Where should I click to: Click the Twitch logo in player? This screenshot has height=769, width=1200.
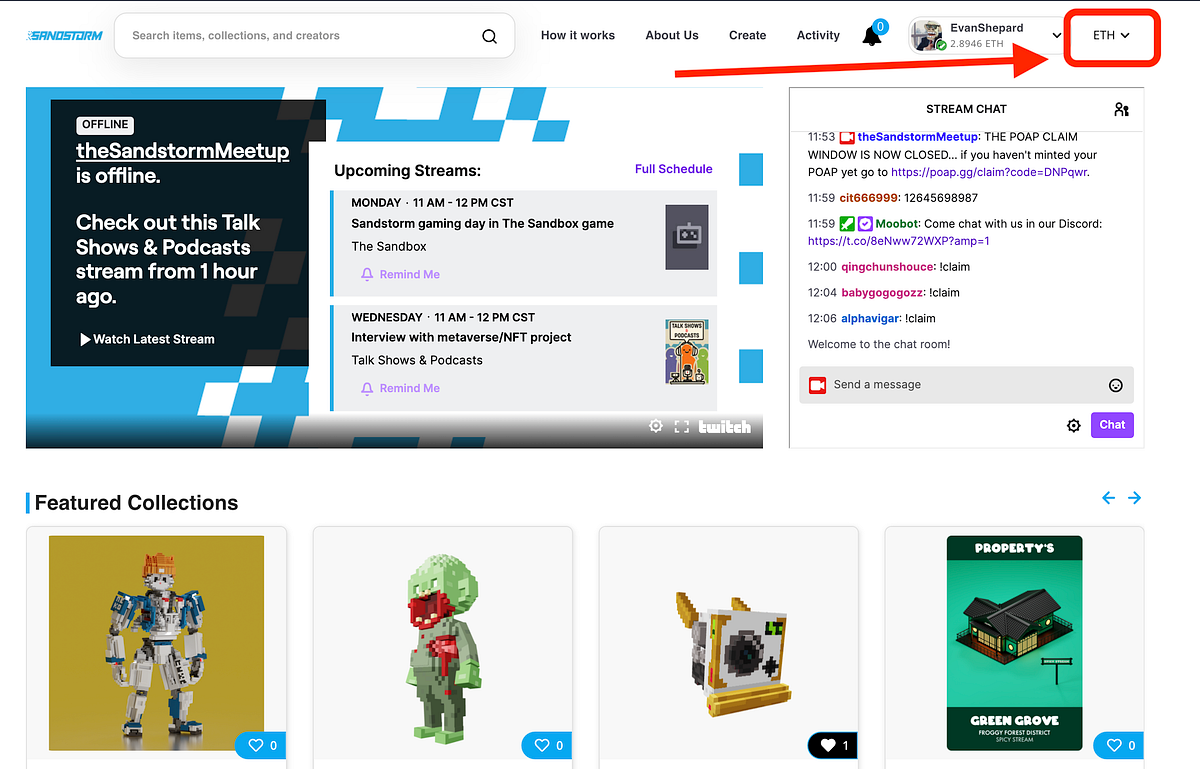point(725,427)
